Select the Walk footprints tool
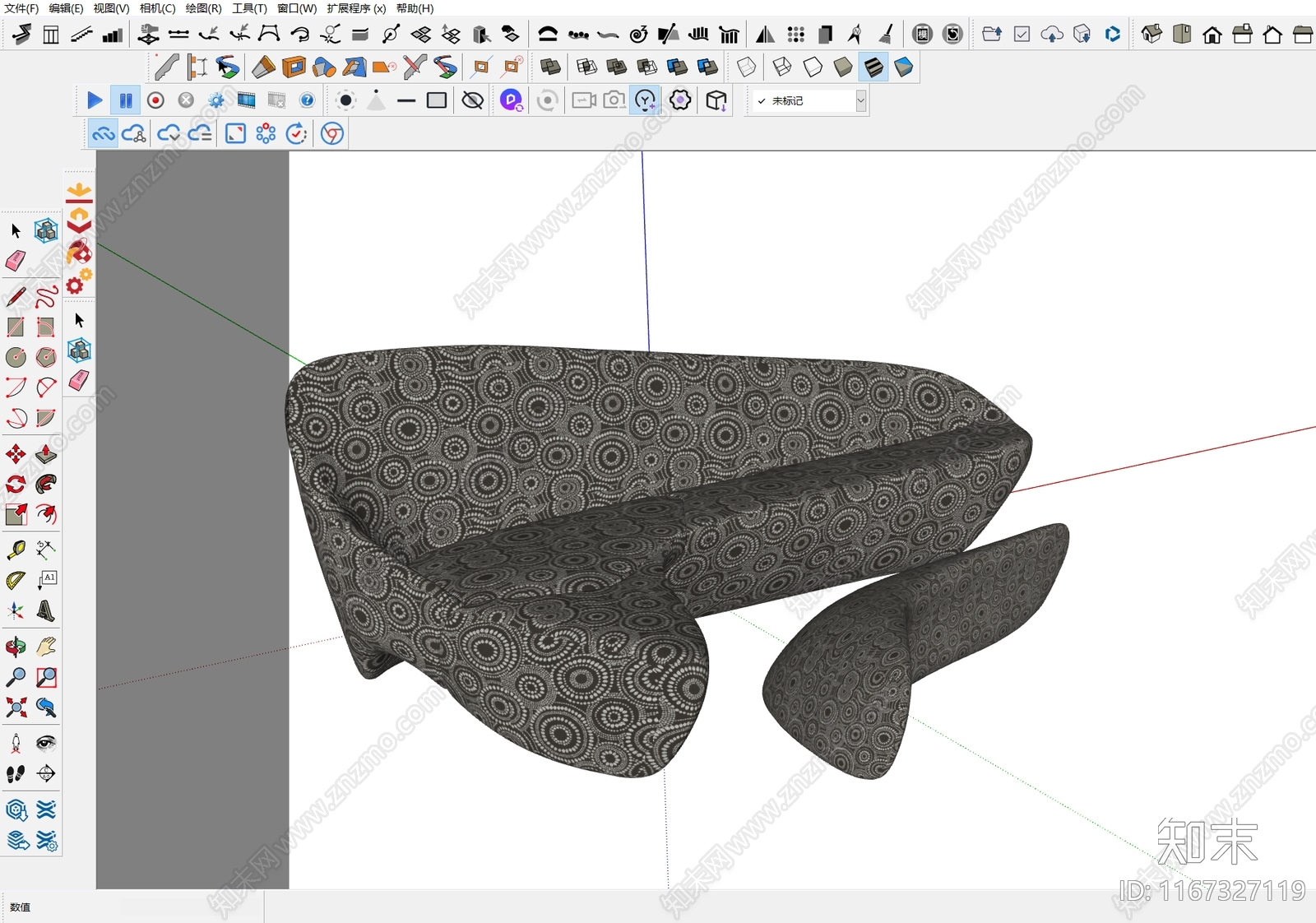This screenshot has height=923, width=1316. [16, 774]
